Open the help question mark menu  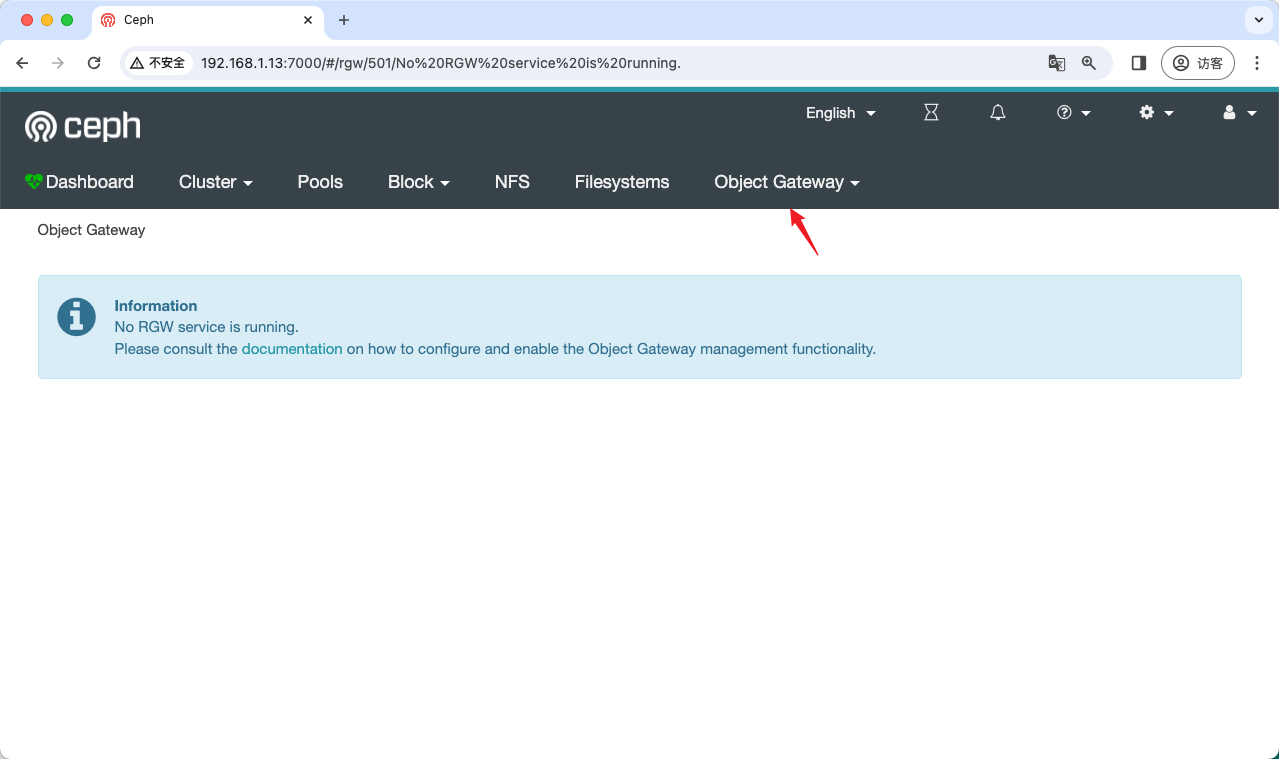tap(1073, 113)
